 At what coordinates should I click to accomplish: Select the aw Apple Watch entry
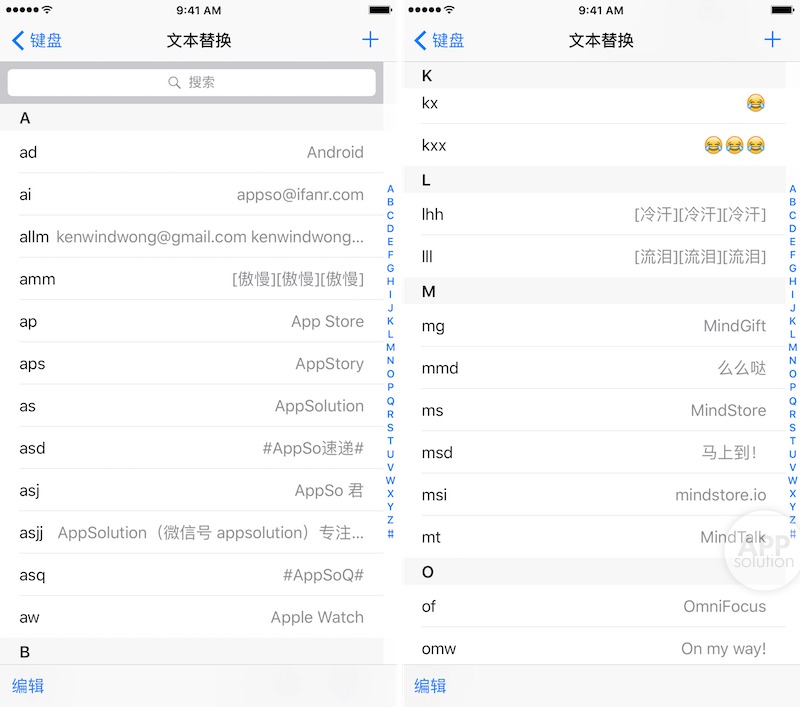coord(191,618)
